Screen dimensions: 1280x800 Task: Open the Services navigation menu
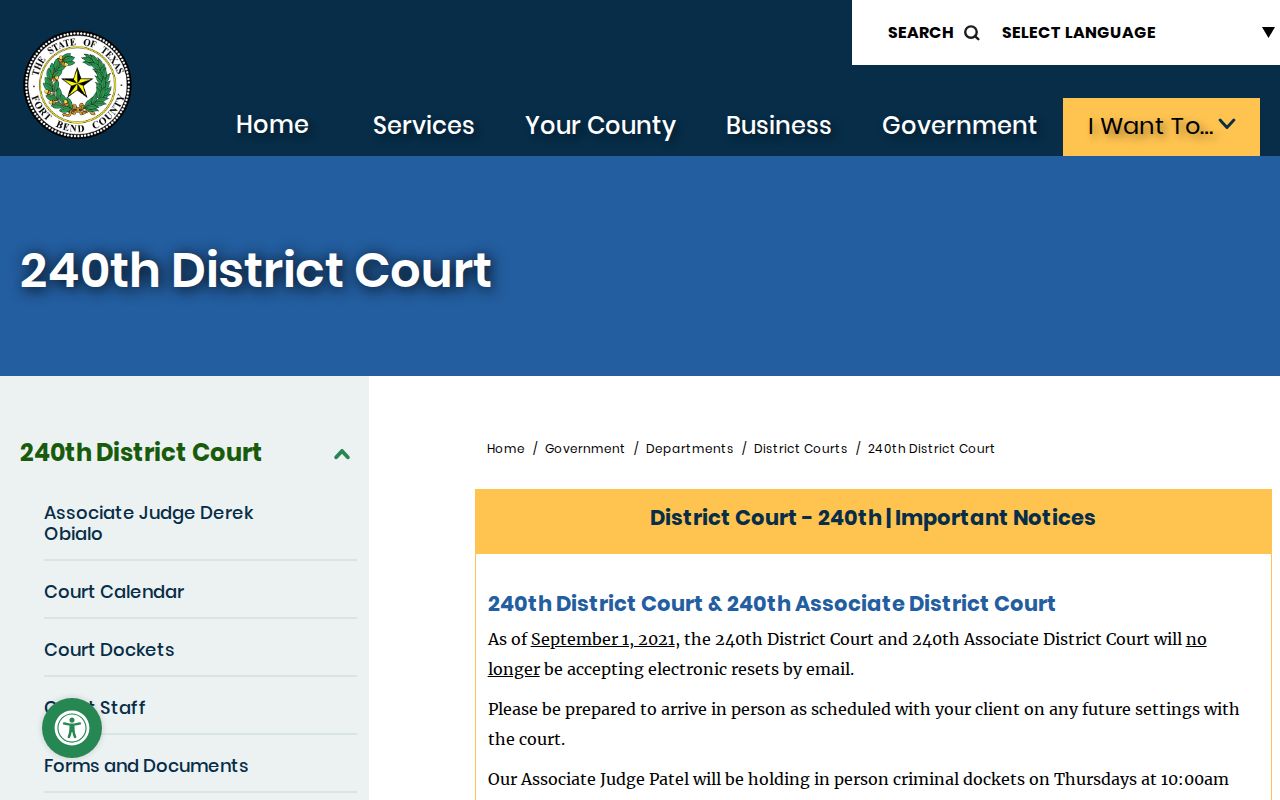424,125
